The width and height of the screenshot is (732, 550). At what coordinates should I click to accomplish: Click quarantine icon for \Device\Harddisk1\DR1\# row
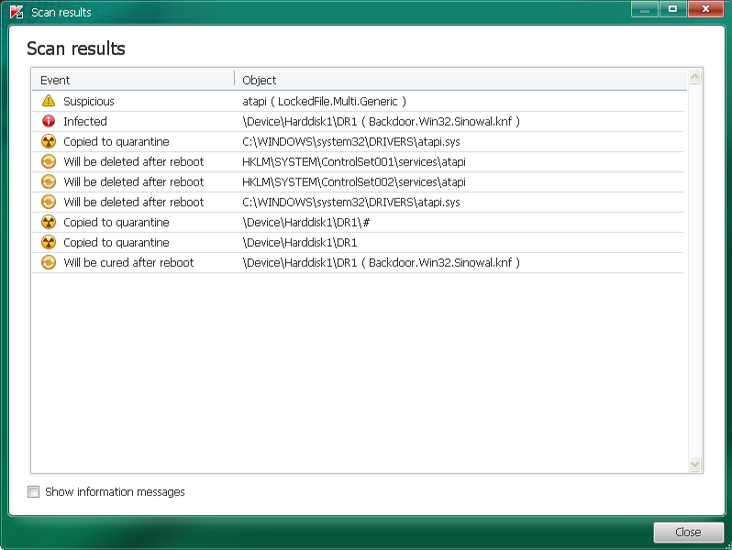click(x=48, y=222)
